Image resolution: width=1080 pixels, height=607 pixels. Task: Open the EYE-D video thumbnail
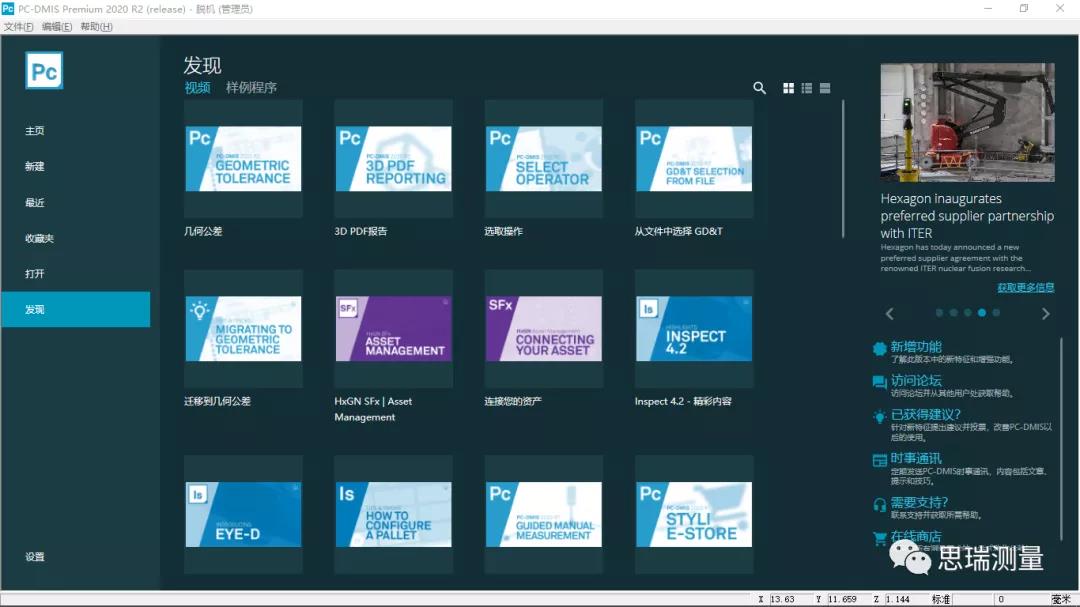243,515
